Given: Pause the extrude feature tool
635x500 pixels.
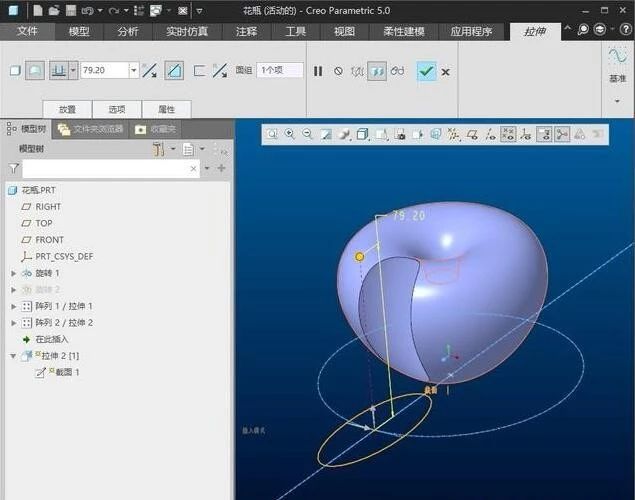Looking at the screenshot, I should [x=318, y=71].
